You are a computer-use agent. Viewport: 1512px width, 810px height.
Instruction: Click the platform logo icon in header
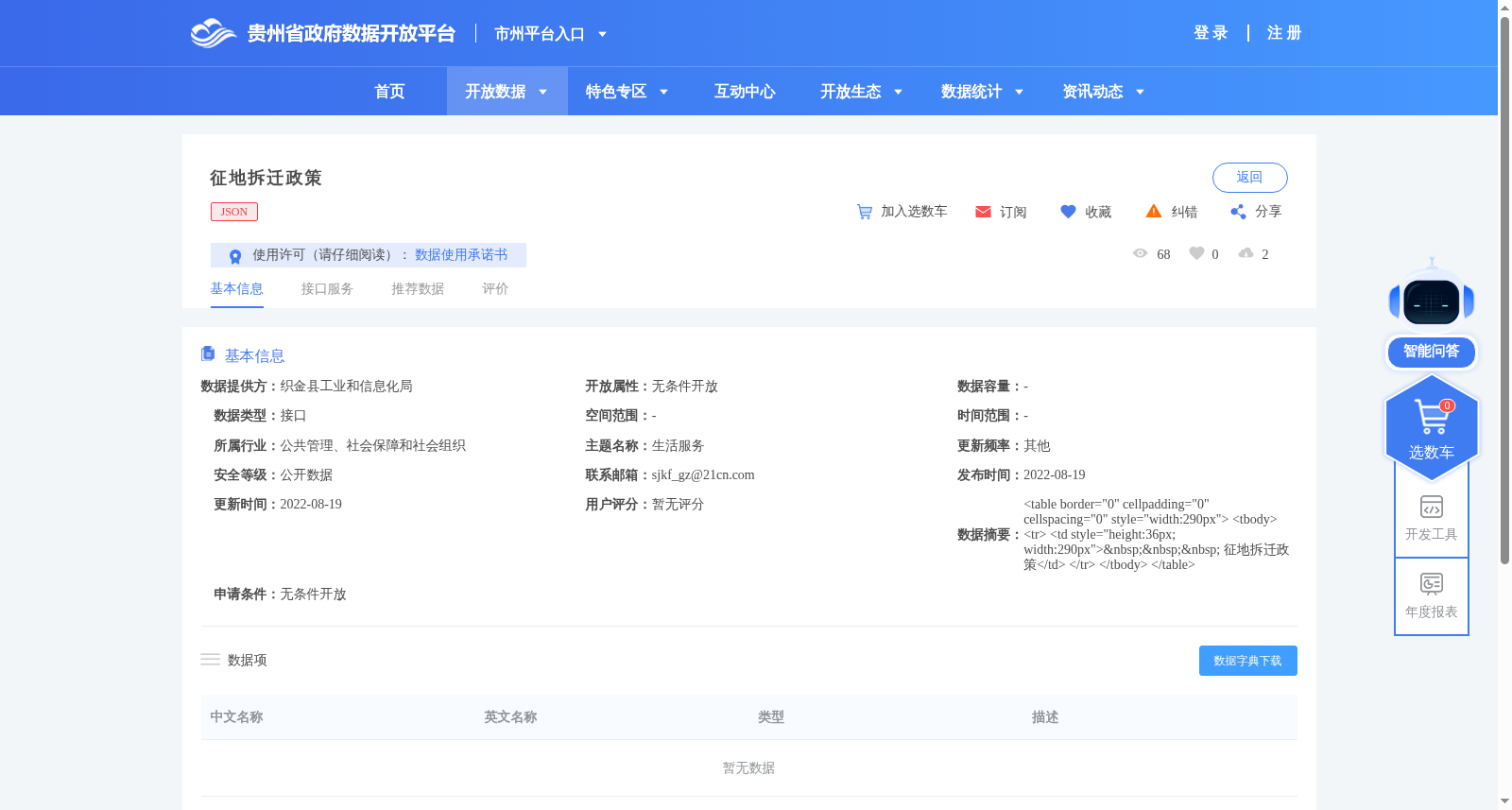(x=213, y=33)
